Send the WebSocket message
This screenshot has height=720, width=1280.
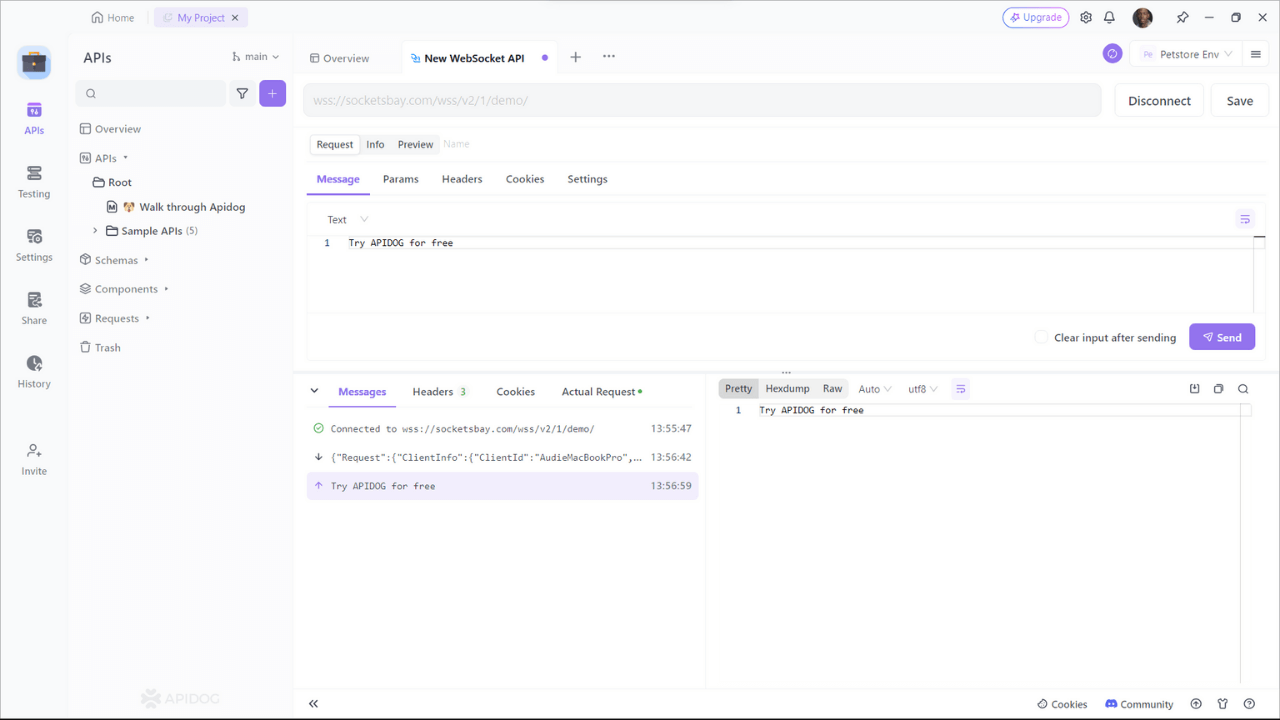click(1221, 337)
